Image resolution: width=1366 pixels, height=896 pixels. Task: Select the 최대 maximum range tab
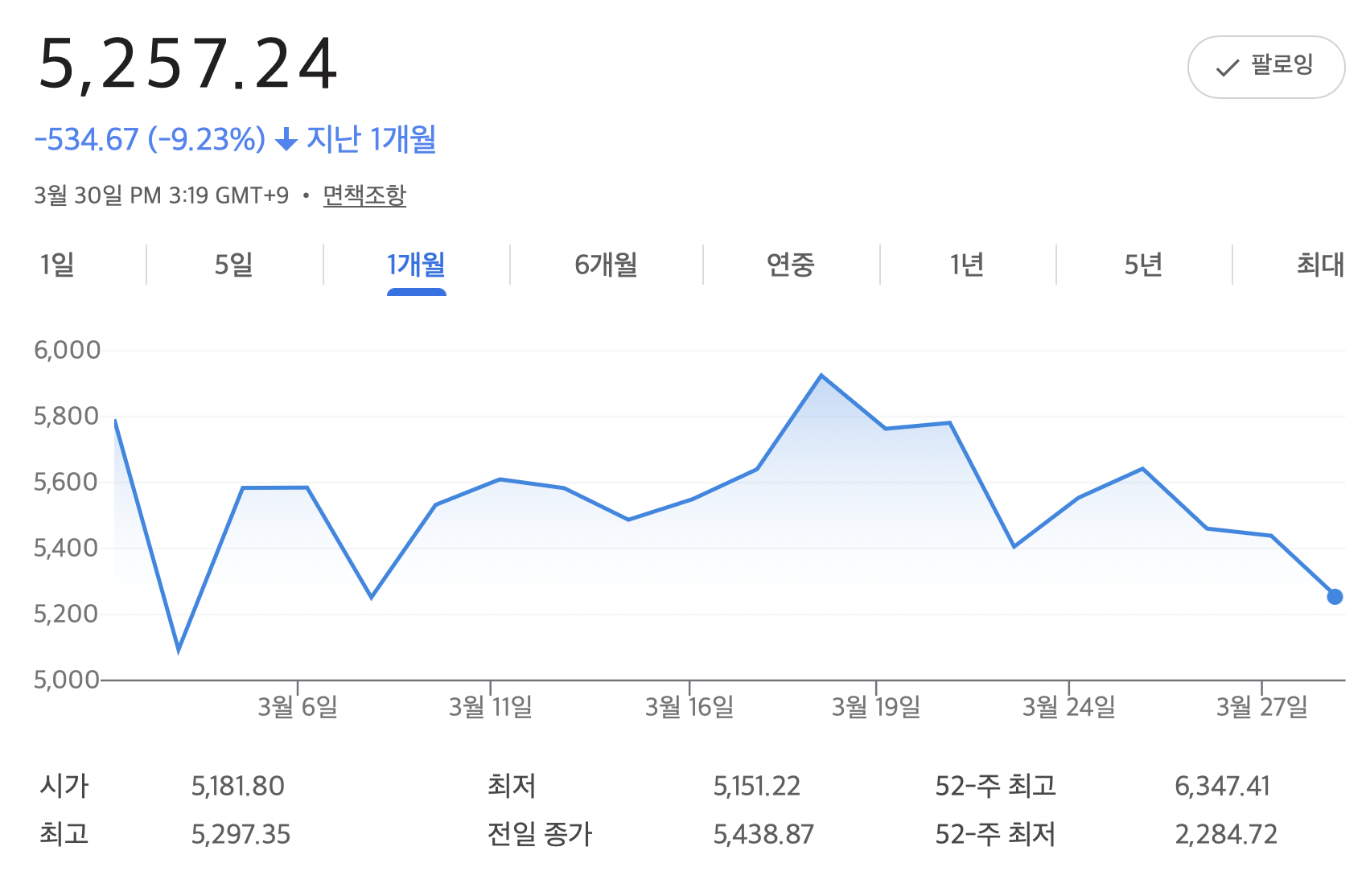coord(1320,264)
